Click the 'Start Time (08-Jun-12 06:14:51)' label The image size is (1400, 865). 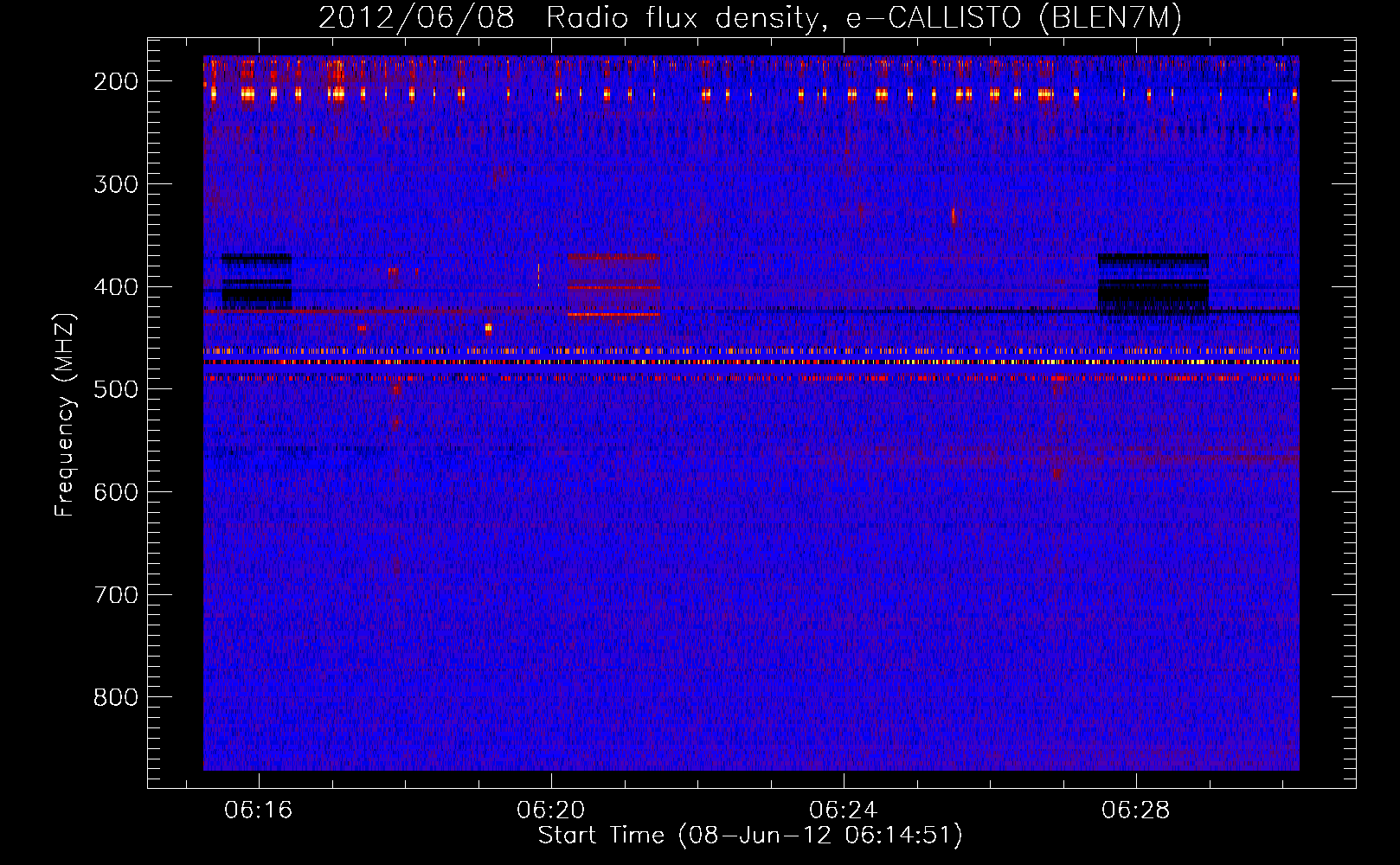tap(750, 836)
